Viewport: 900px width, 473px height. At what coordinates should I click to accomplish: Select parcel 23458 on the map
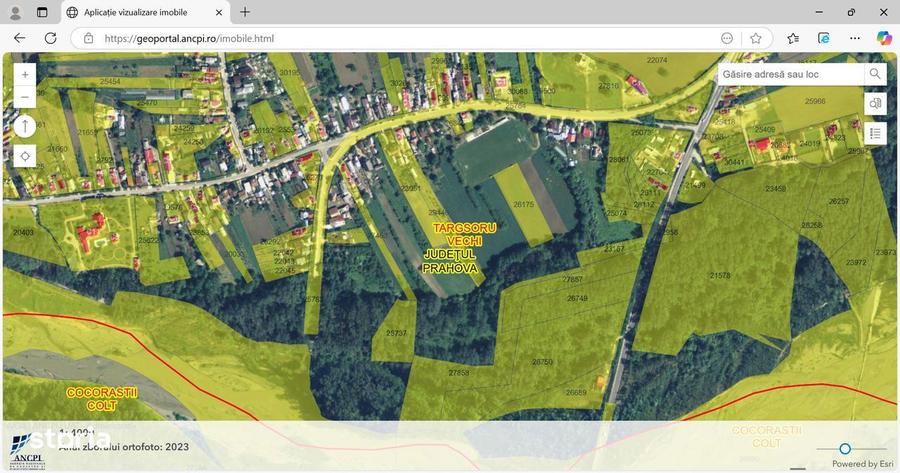(775, 188)
